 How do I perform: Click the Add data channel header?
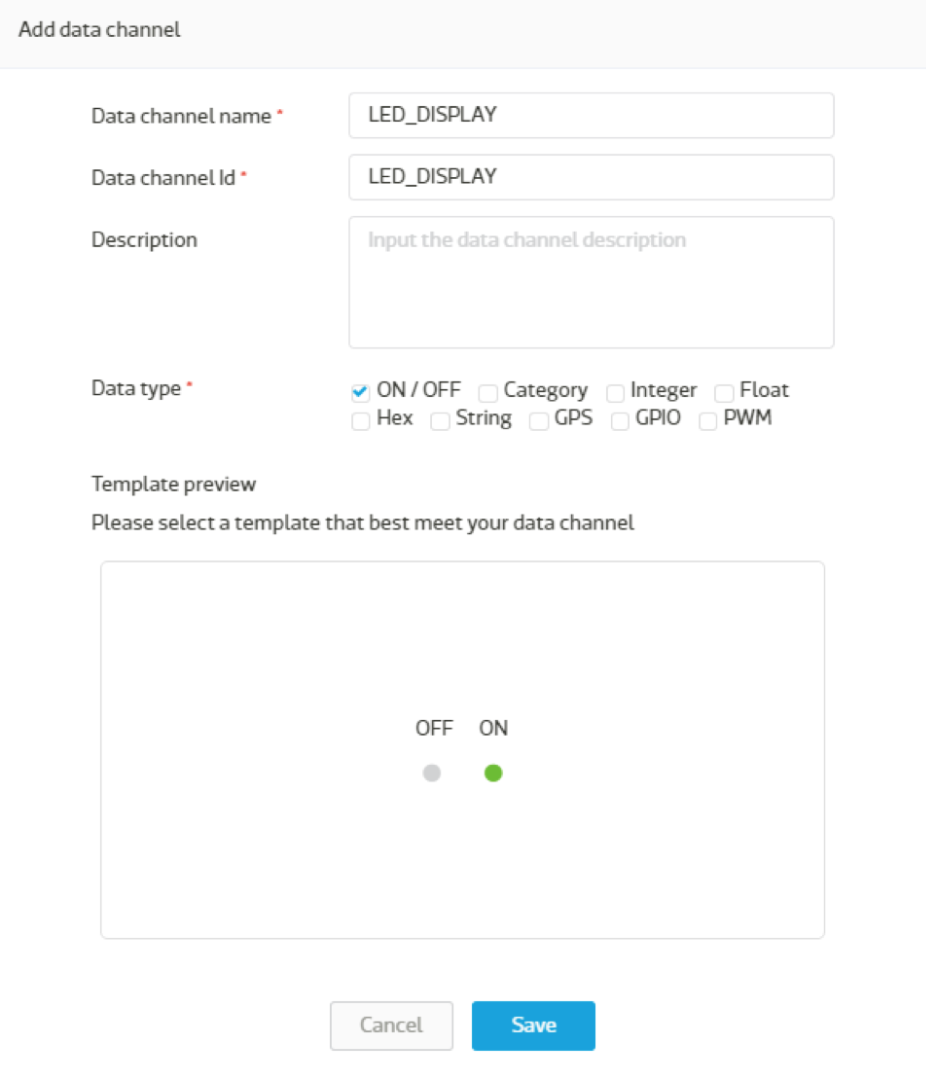tap(99, 30)
